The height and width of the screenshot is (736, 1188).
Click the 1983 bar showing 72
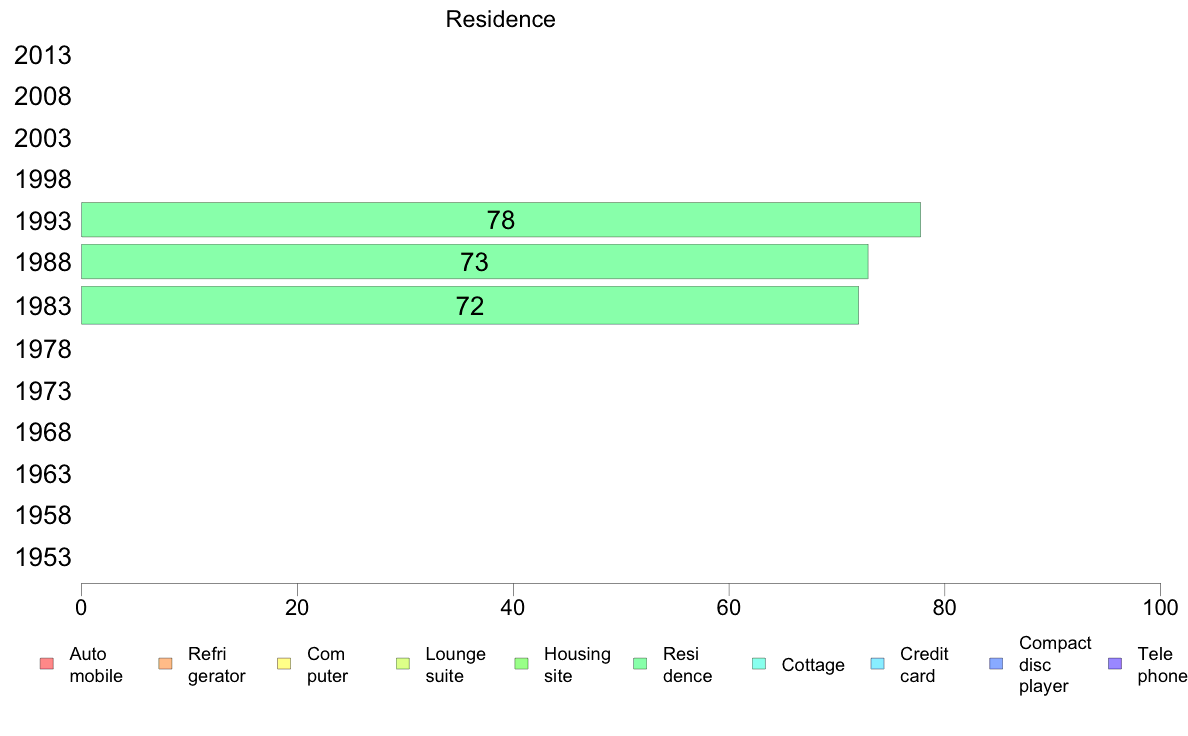point(470,305)
